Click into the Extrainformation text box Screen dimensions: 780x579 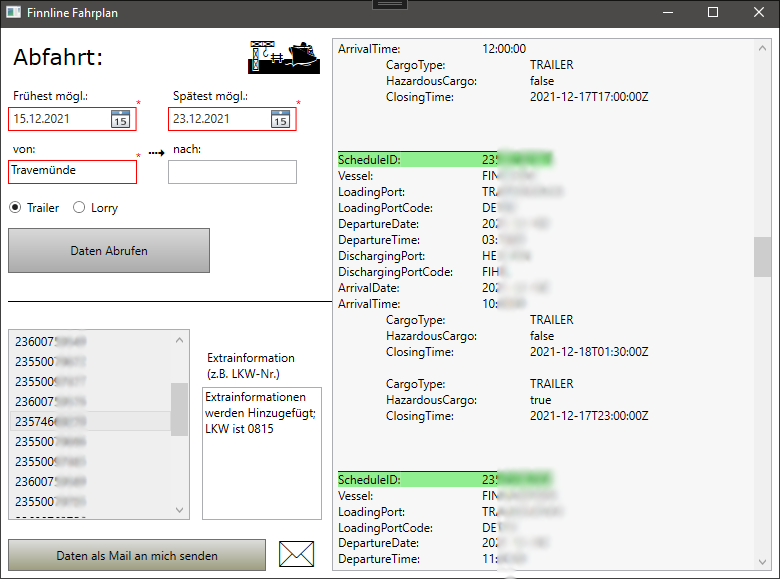tap(261, 452)
